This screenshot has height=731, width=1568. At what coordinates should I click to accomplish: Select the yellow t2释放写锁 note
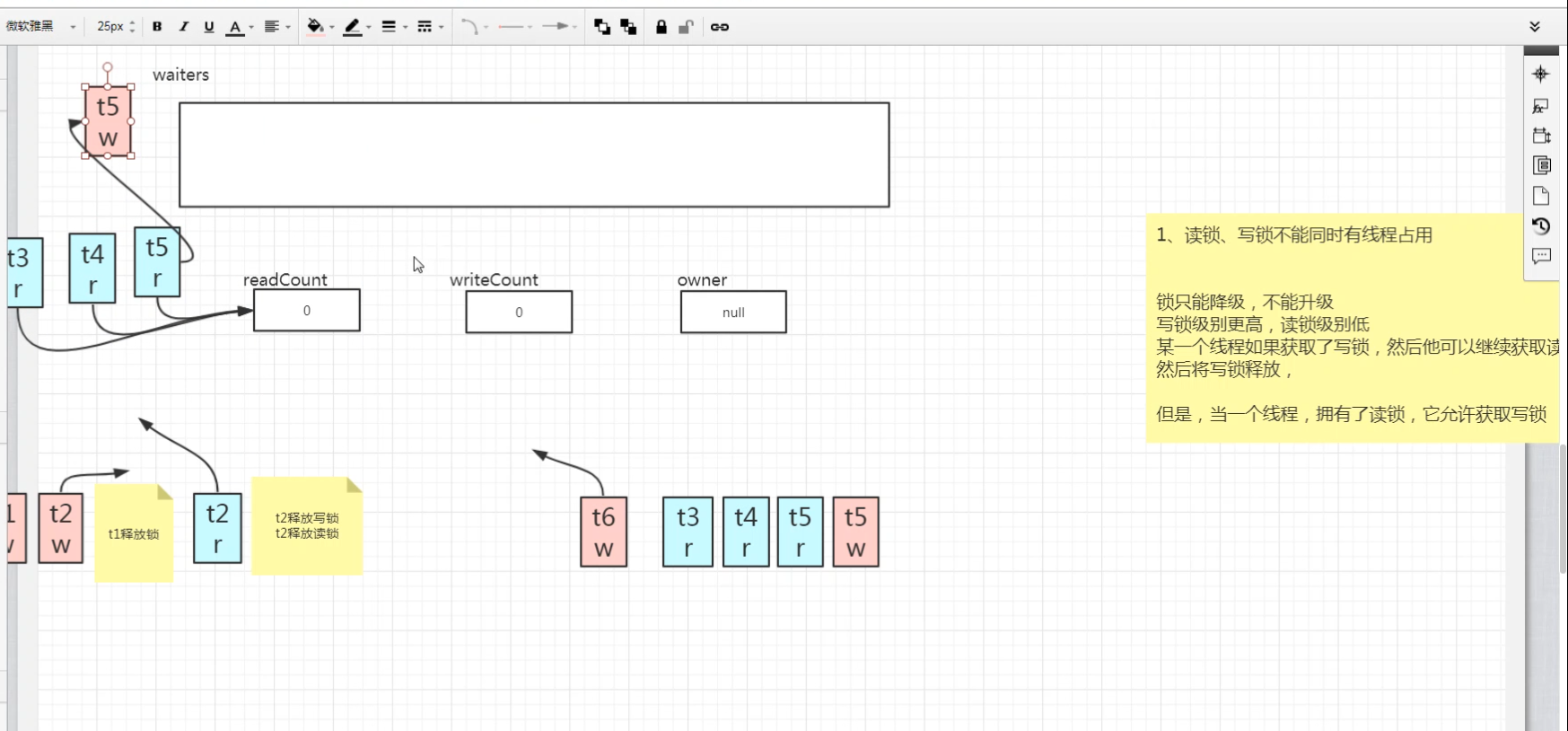click(x=307, y=525)
